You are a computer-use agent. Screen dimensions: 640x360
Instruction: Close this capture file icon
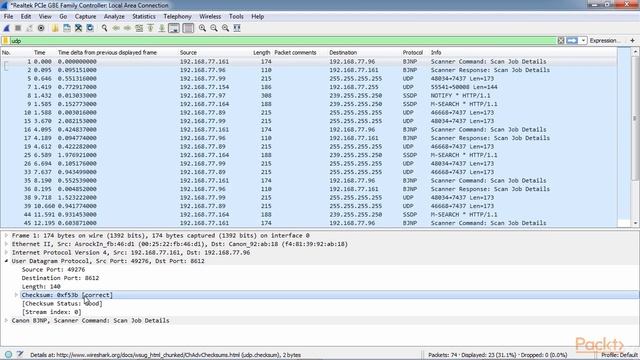click(78, 28)
